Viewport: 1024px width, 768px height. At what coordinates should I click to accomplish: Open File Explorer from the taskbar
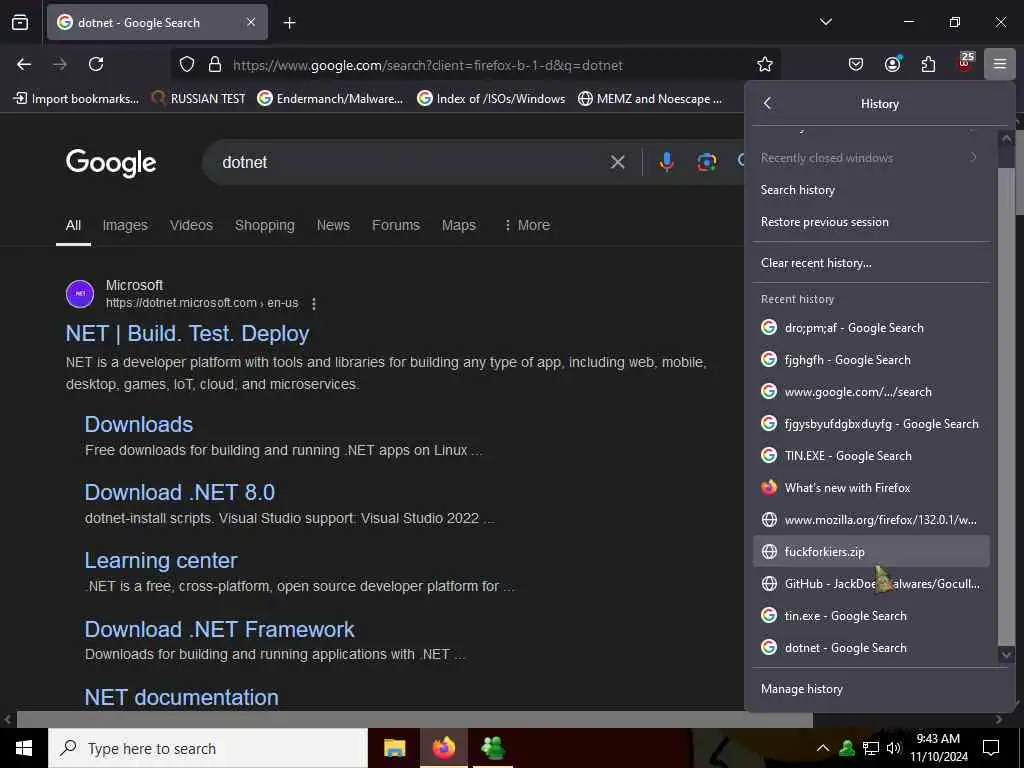[394, 748]
